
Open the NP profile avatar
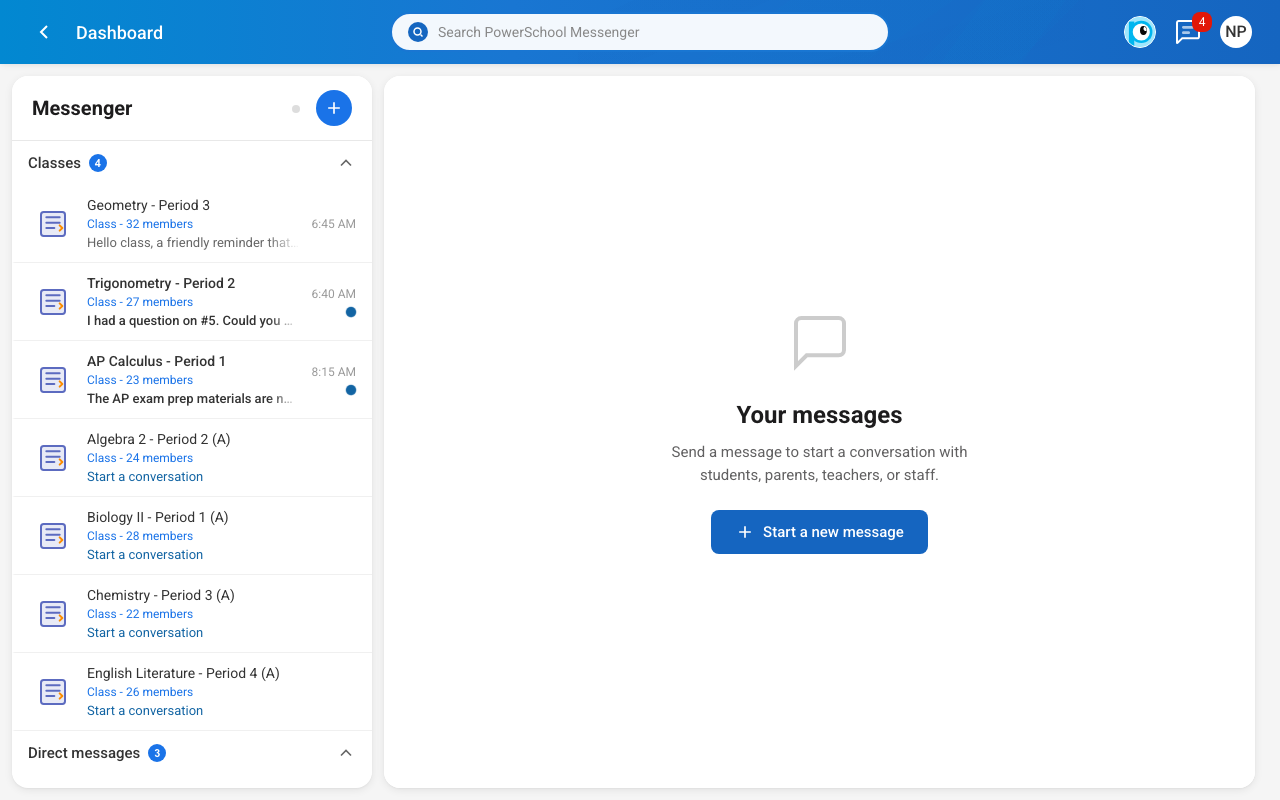(x=1235, y=32)
